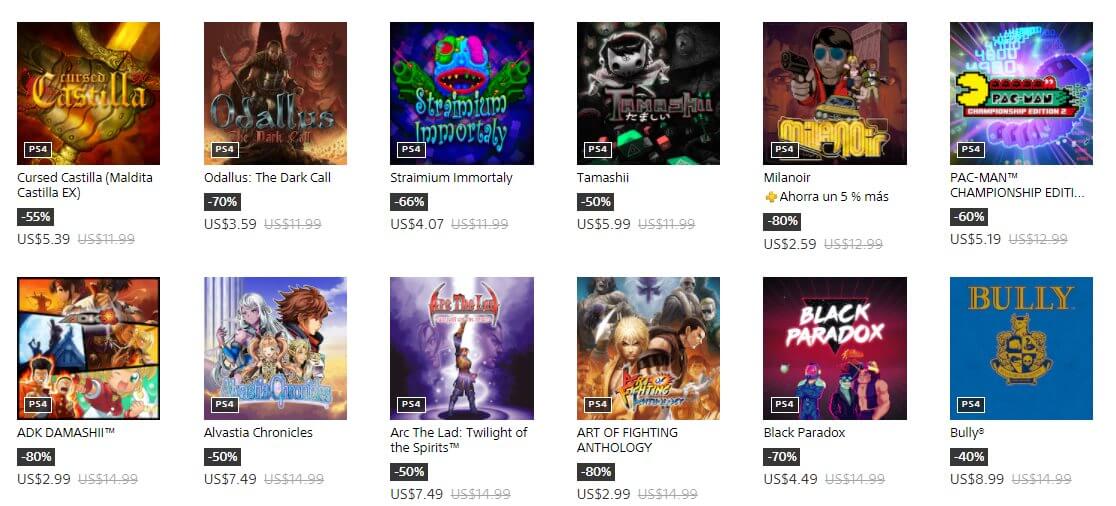Click the PS Plus icon under Milanoir
This screenshot has width=1116, height=506.
pos(770,197)
